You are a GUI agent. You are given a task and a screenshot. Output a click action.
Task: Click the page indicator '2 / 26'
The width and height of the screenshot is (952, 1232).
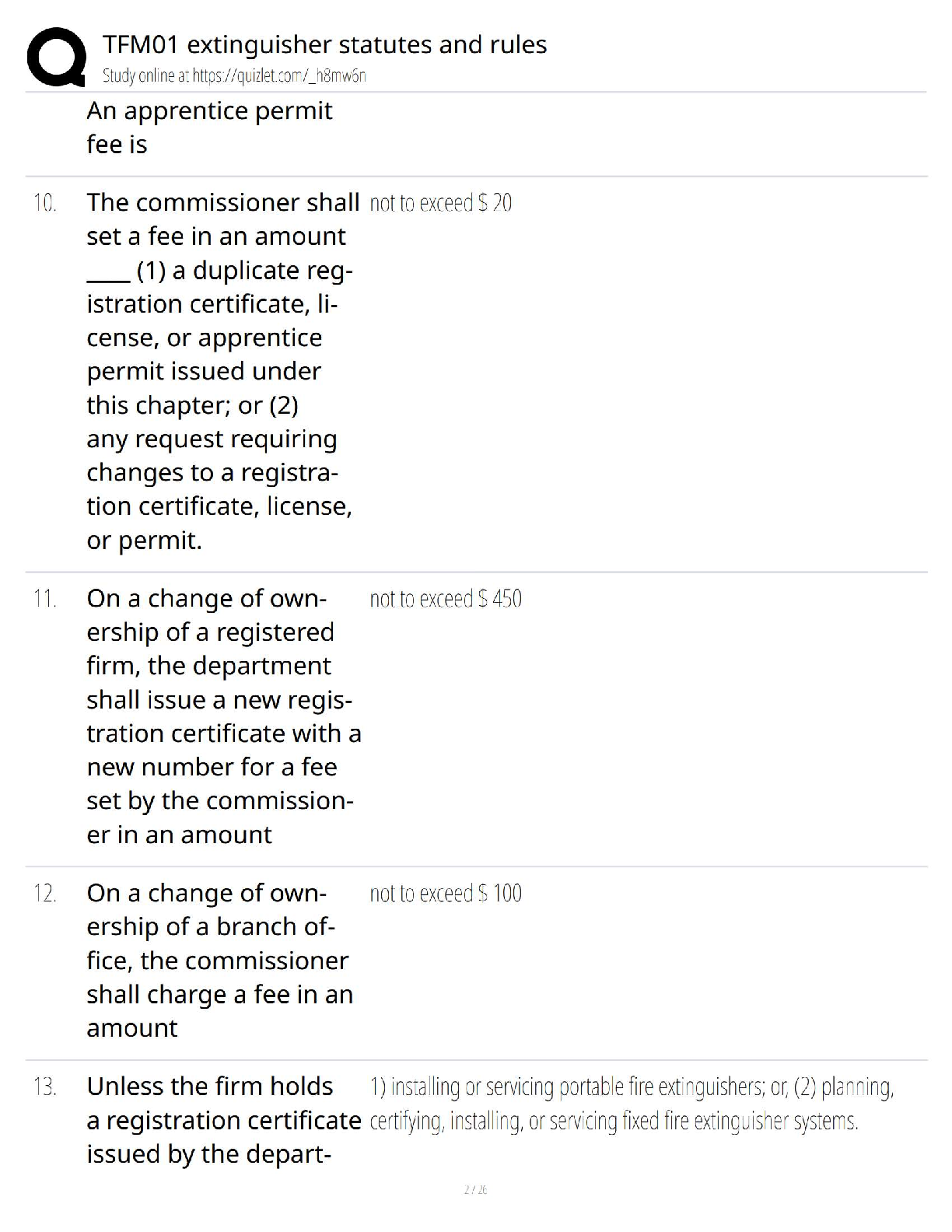[475, 1189]
